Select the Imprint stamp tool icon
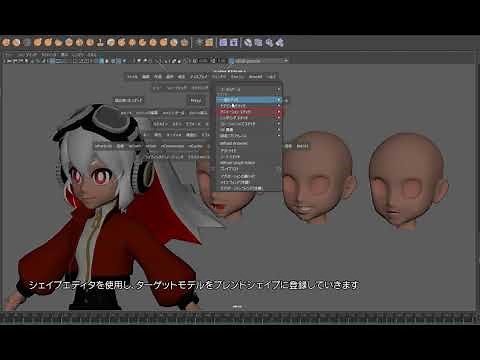This screenshot has width=480, height=360. (x=100, y=43)
